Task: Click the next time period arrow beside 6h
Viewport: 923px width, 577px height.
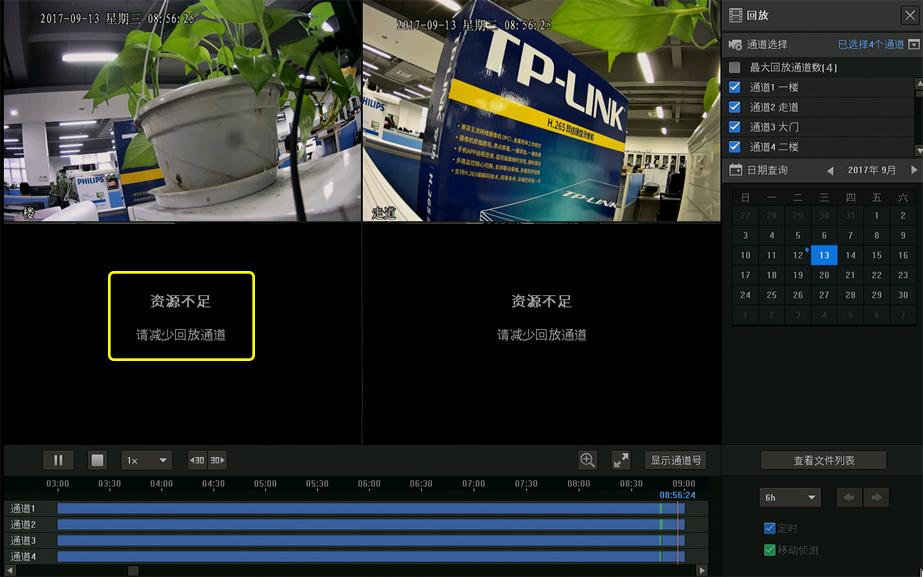Action: pyautogui.click(x=876, y=497)
